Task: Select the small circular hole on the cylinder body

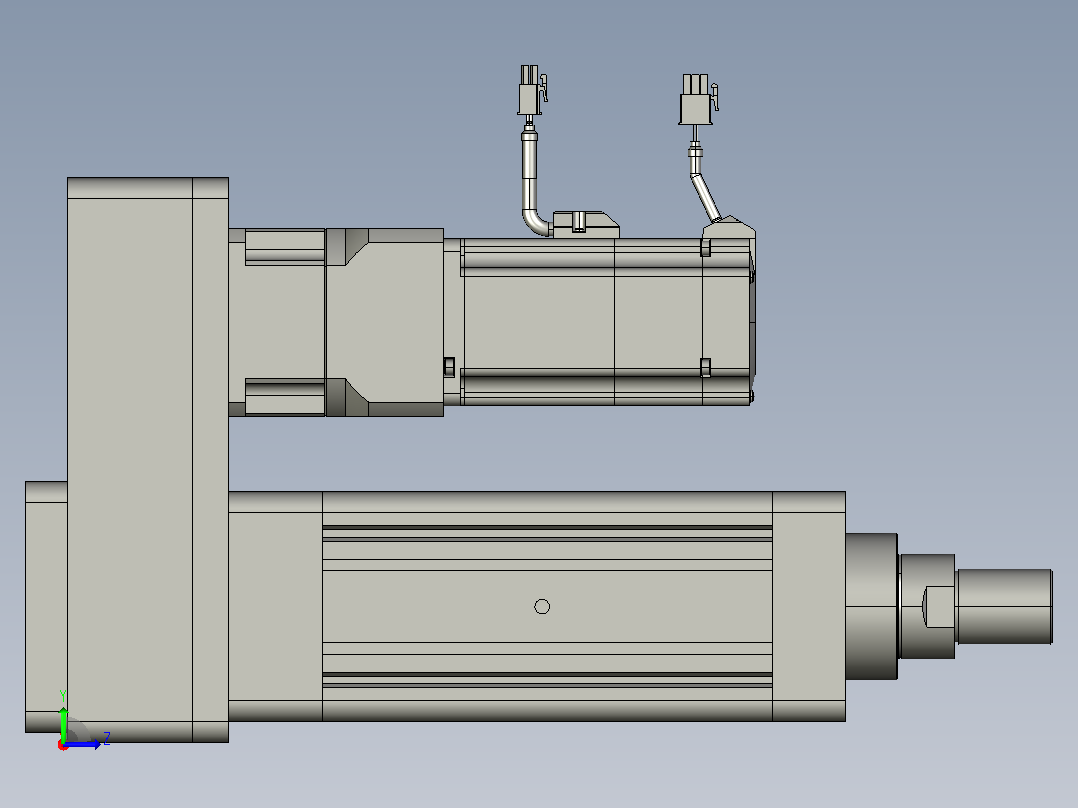Action: click(x=542, y=606)
